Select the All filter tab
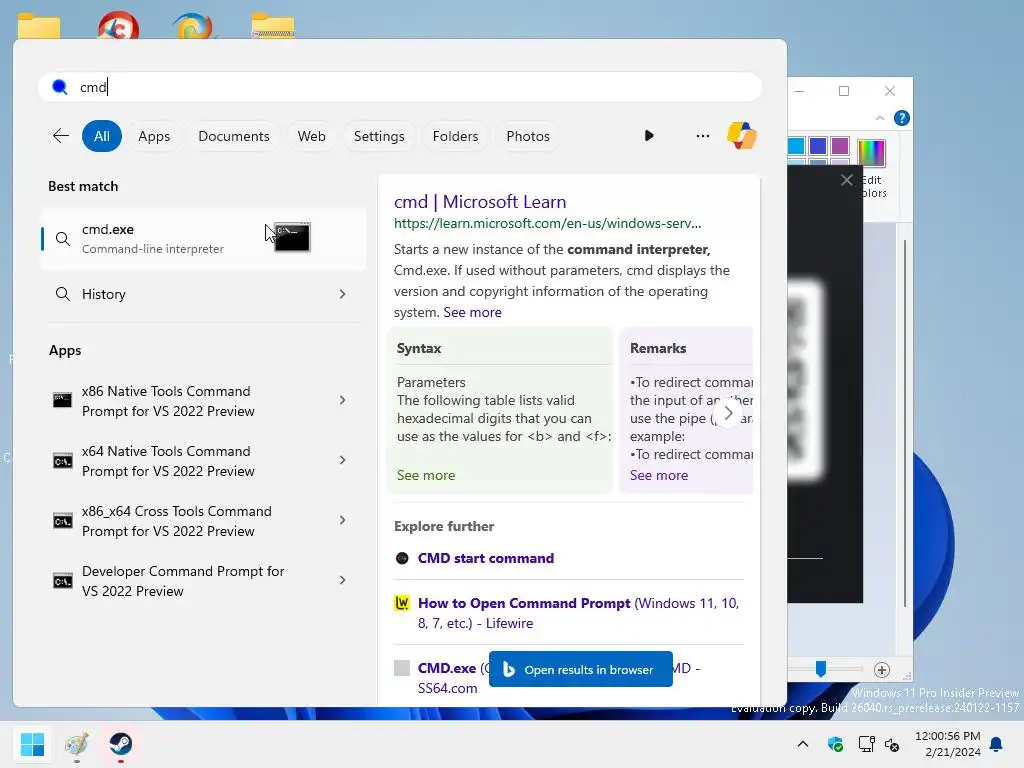 [102, 136]
